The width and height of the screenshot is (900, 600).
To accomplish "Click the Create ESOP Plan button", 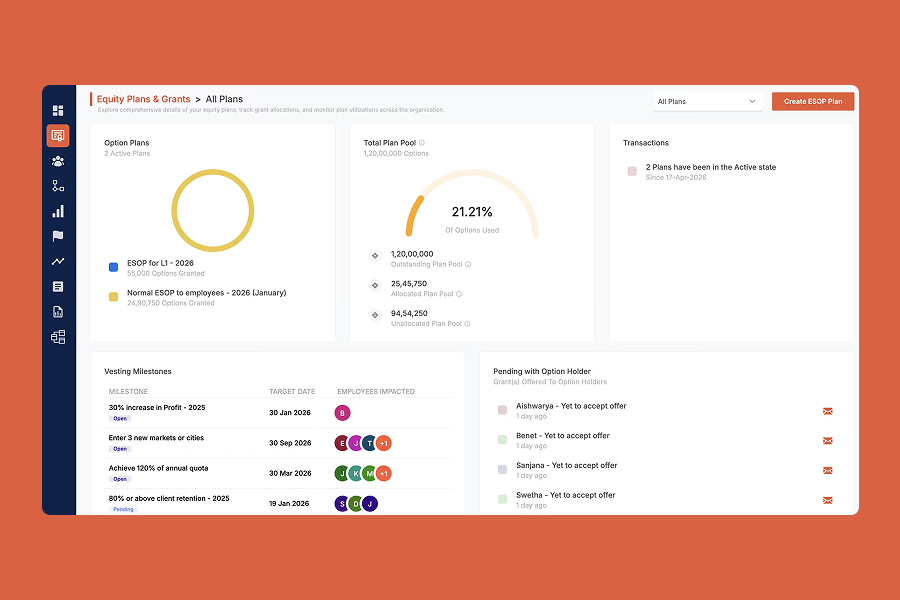I will coord(813,102).
